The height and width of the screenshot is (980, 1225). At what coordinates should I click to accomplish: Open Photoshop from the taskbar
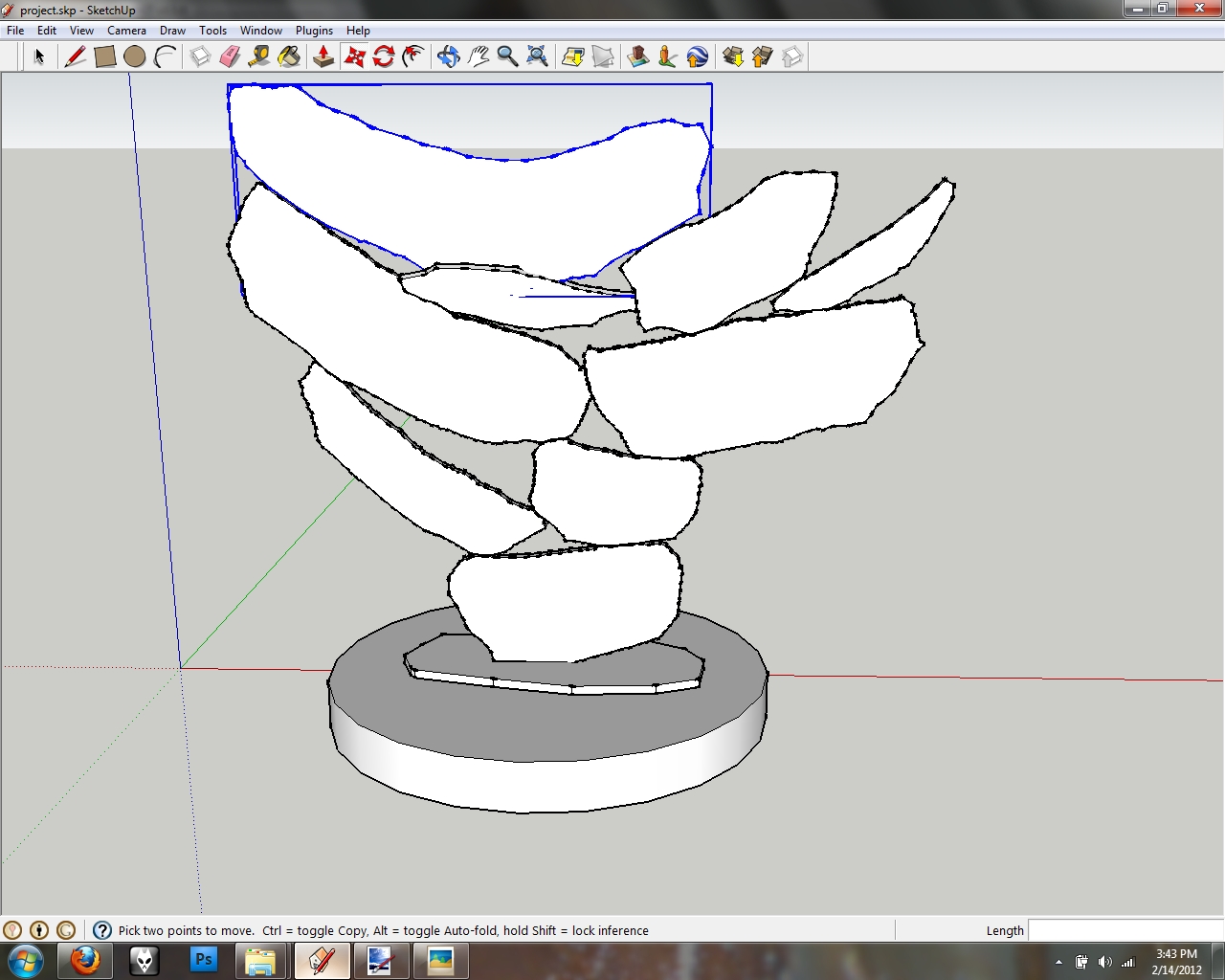point(203,961)
